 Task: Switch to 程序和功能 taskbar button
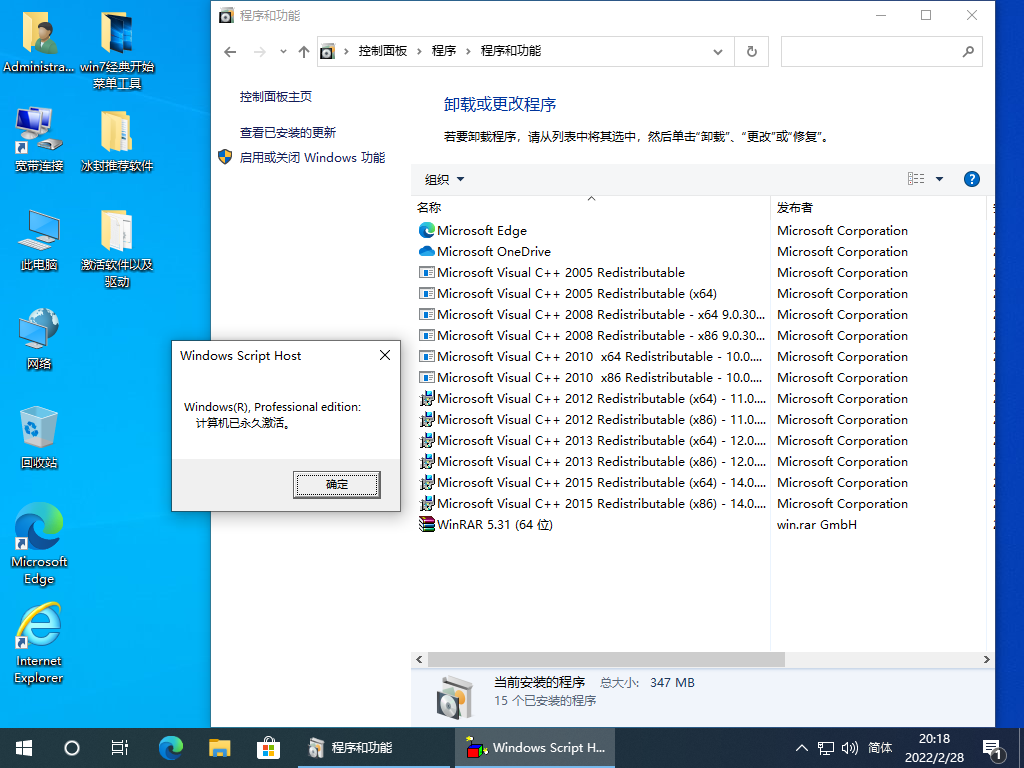point(374,748)
